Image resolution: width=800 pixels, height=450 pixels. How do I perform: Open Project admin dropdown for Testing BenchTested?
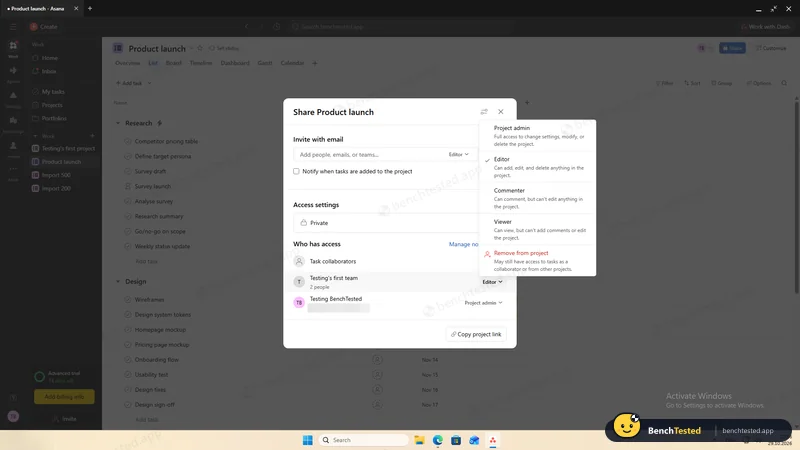tap(483, 303)
